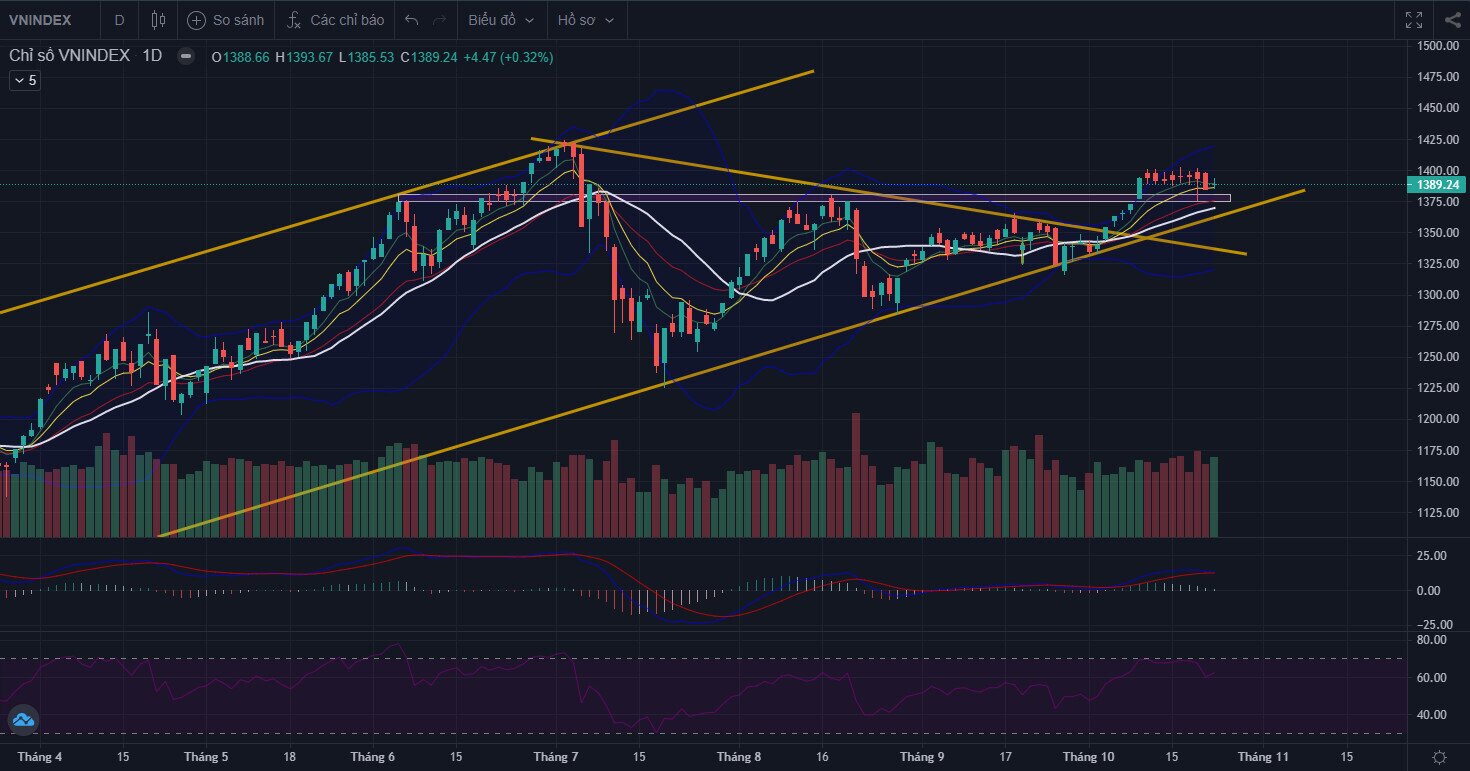Image resolution: width=1470 pixels, height=771 pixels.
Task: Click the cloud logo icon in the RSI pane
Action: [x=22, y=719]
